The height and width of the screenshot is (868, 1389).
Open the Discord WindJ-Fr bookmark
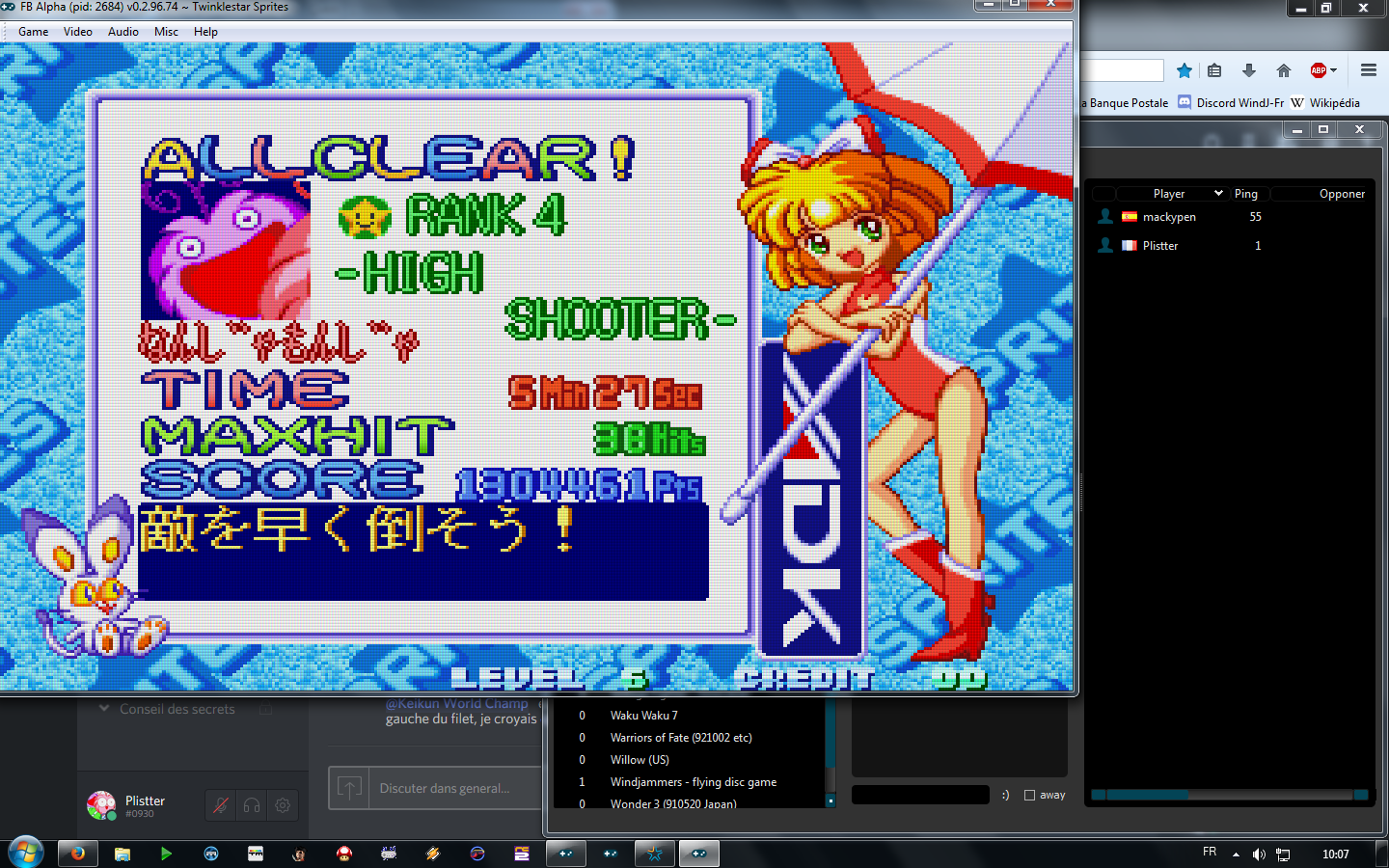1231,102
